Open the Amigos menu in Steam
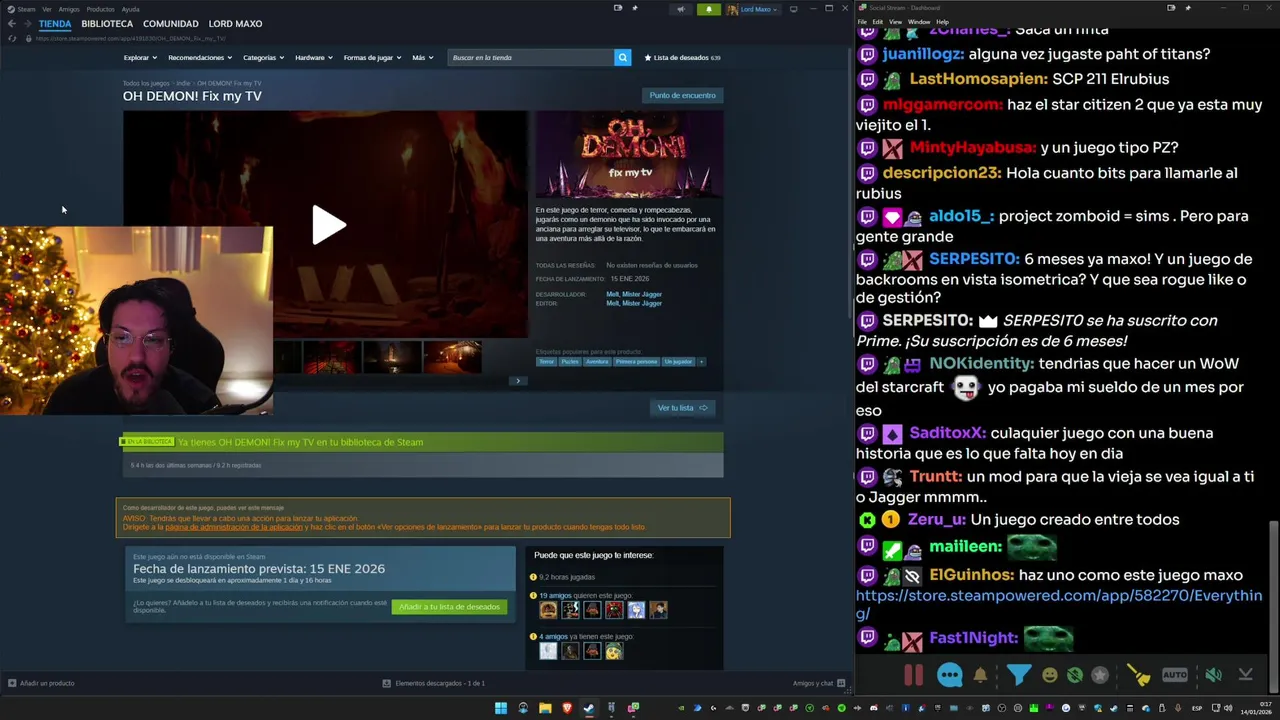Image resolution: width=1280 pixels, height=720 pixels. [69, 9]
